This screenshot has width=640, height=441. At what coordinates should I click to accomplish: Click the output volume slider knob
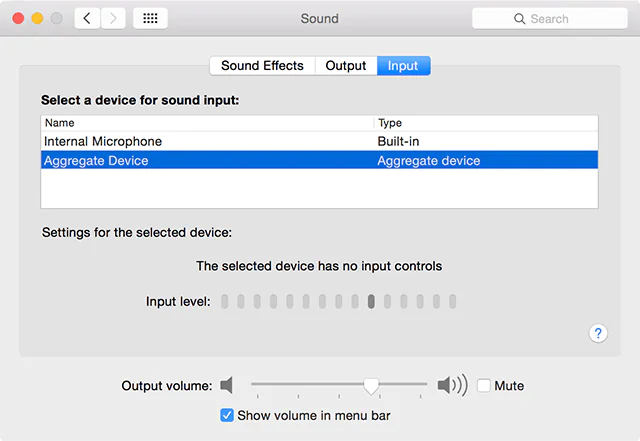pyautogui.click(x=371, y=385)
